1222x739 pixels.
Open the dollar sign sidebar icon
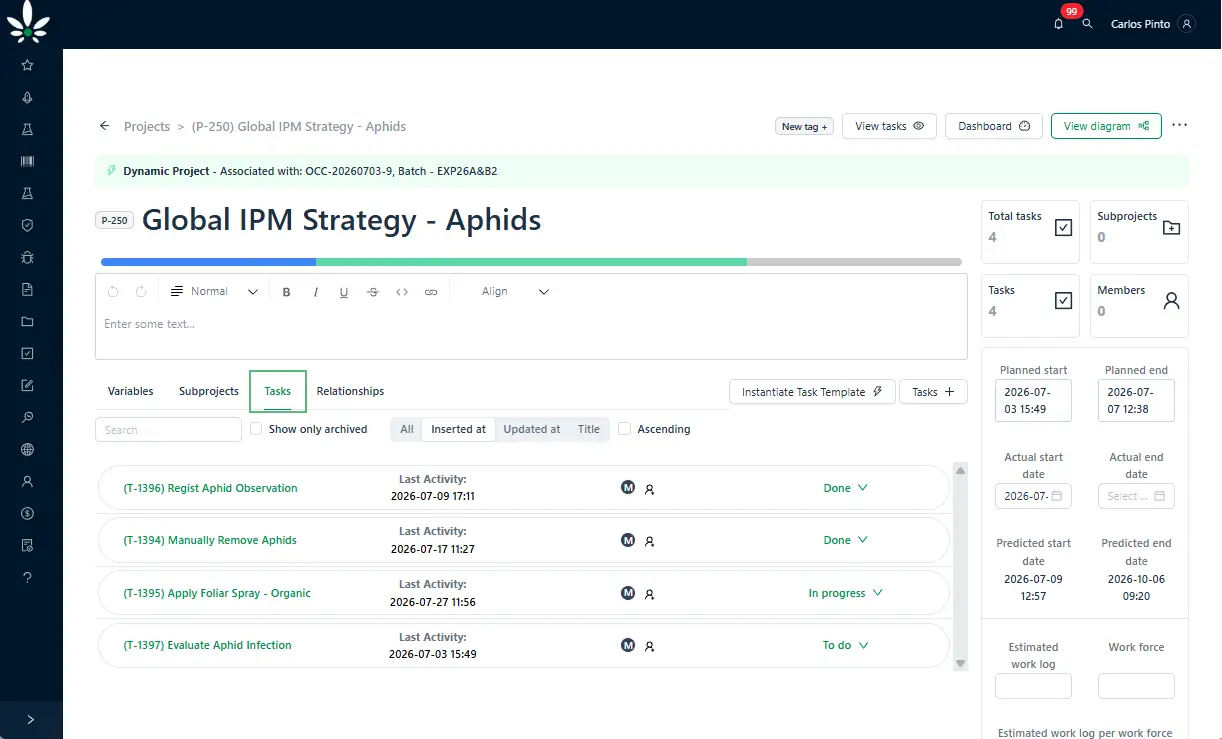click(27, 513)
